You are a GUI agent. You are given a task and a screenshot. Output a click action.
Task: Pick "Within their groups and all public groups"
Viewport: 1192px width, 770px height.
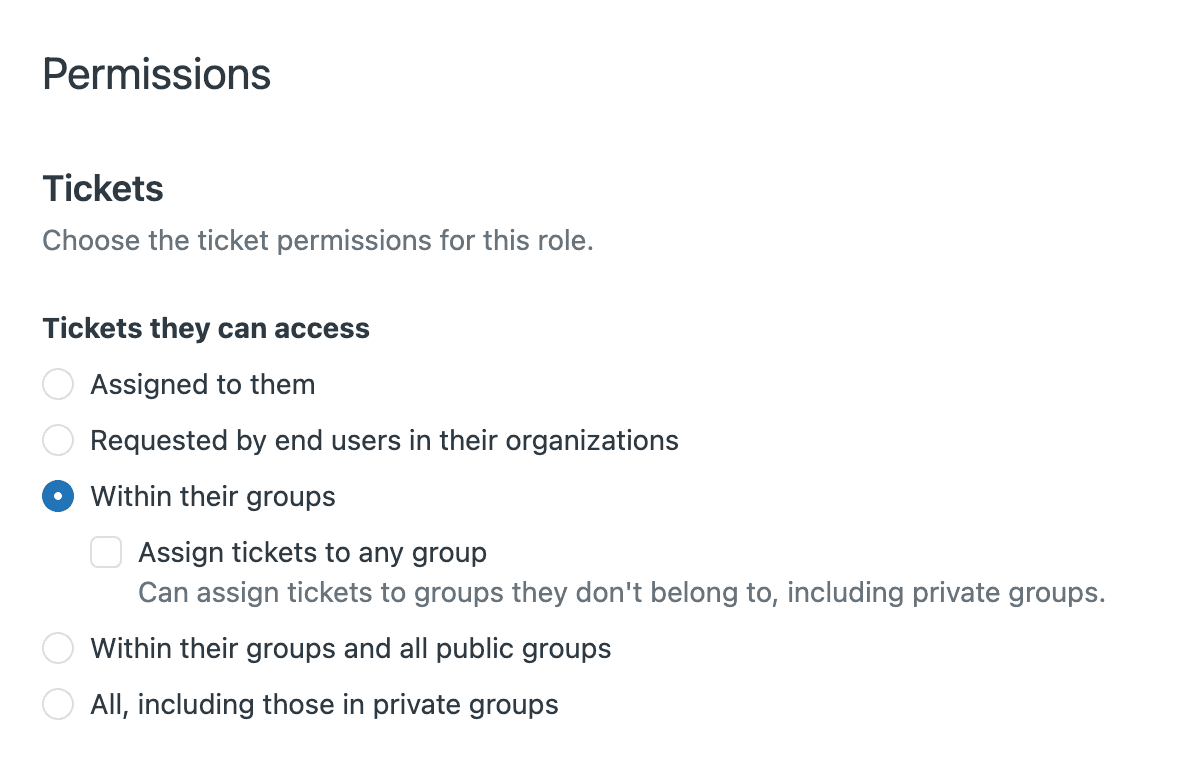pos(58,648)
